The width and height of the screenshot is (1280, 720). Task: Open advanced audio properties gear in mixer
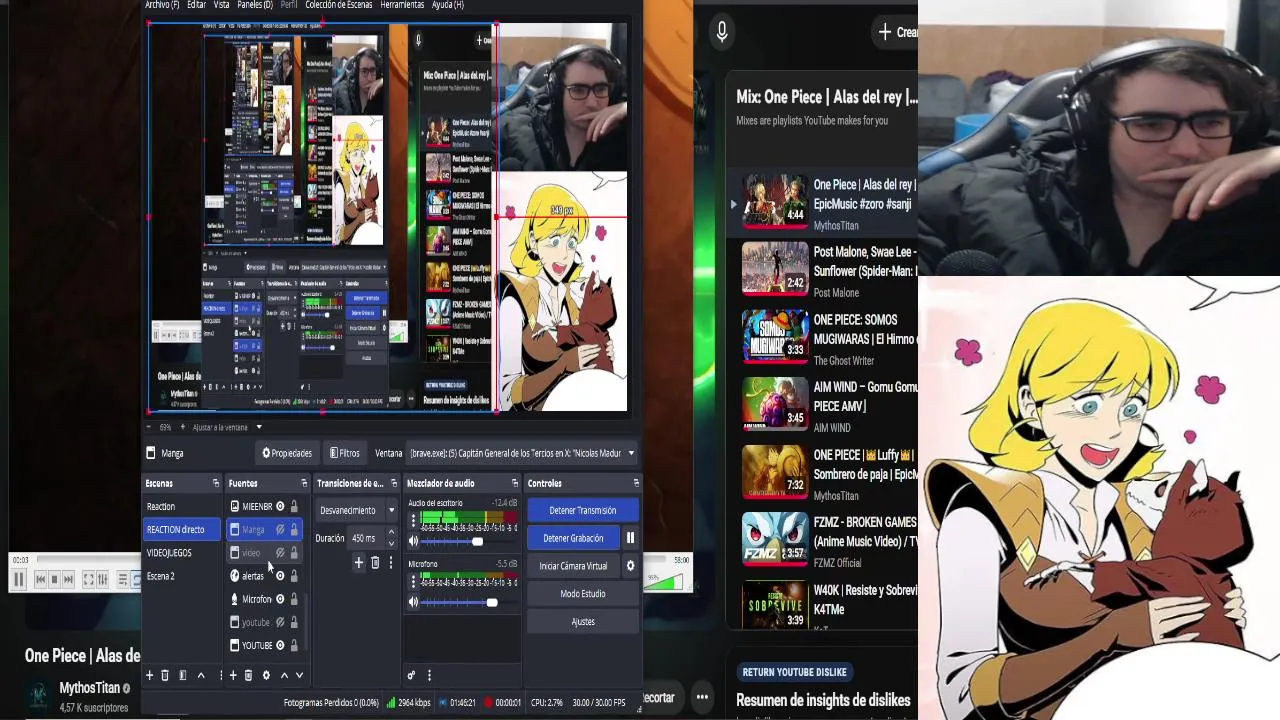[x=411, y=676]
